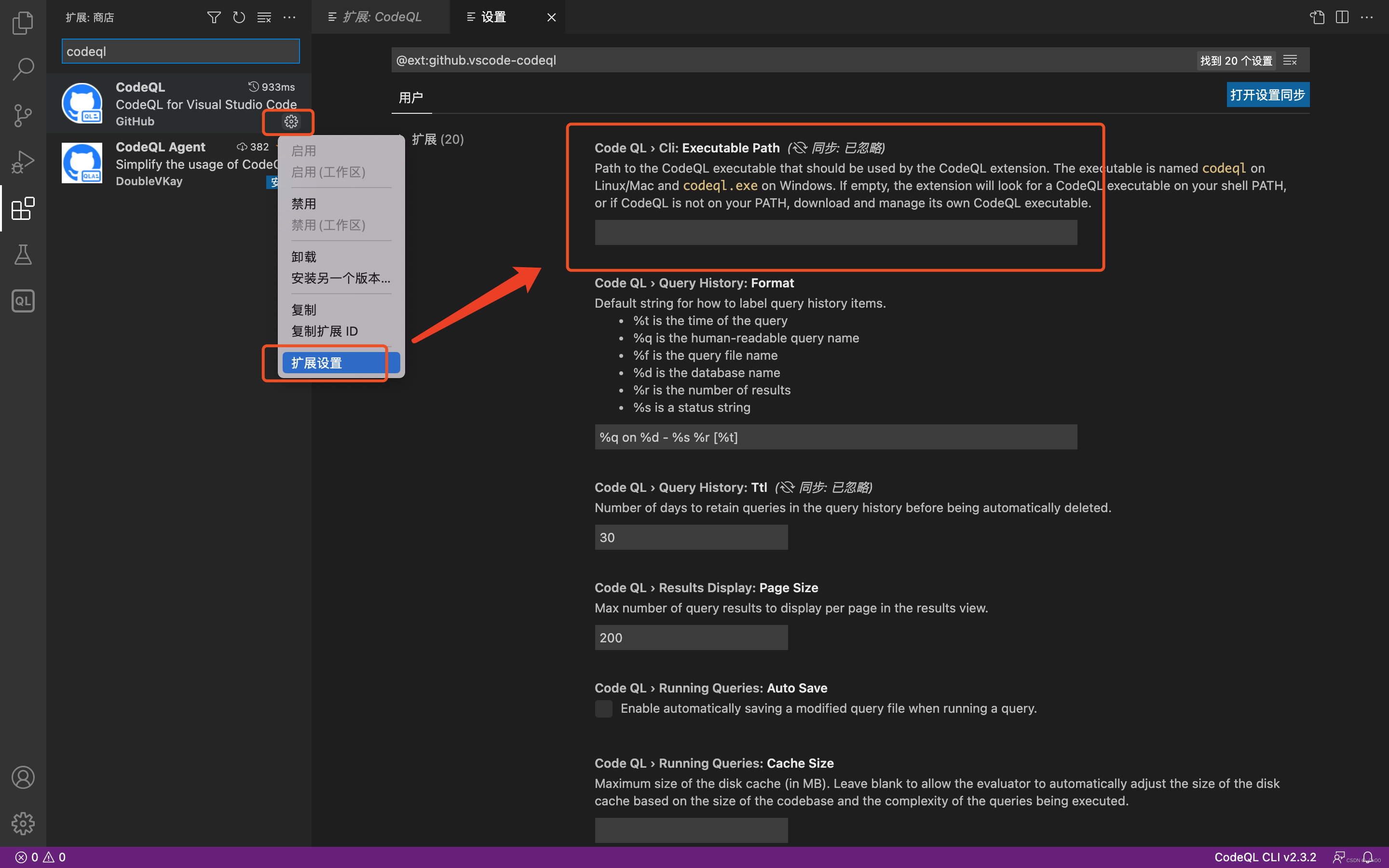This screenshot has height=868, width=1389.
Task: Toggle Running Queries Auto Save checkbox
Action: pos(603,708)
